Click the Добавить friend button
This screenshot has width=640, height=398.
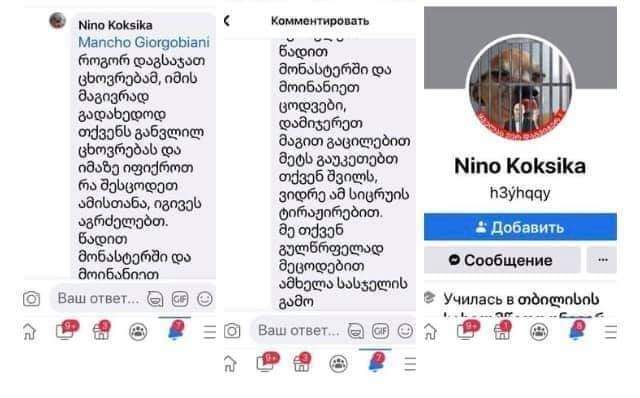pos(520,227)
